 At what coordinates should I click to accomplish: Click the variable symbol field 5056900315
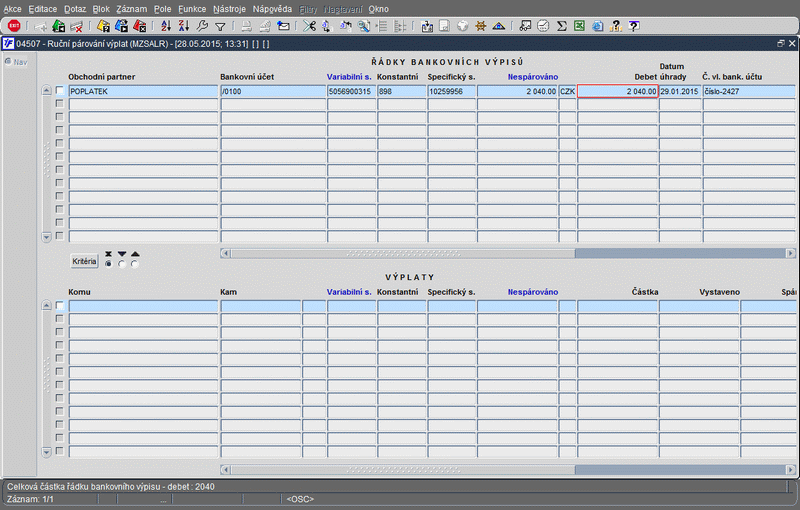(351, 91)
